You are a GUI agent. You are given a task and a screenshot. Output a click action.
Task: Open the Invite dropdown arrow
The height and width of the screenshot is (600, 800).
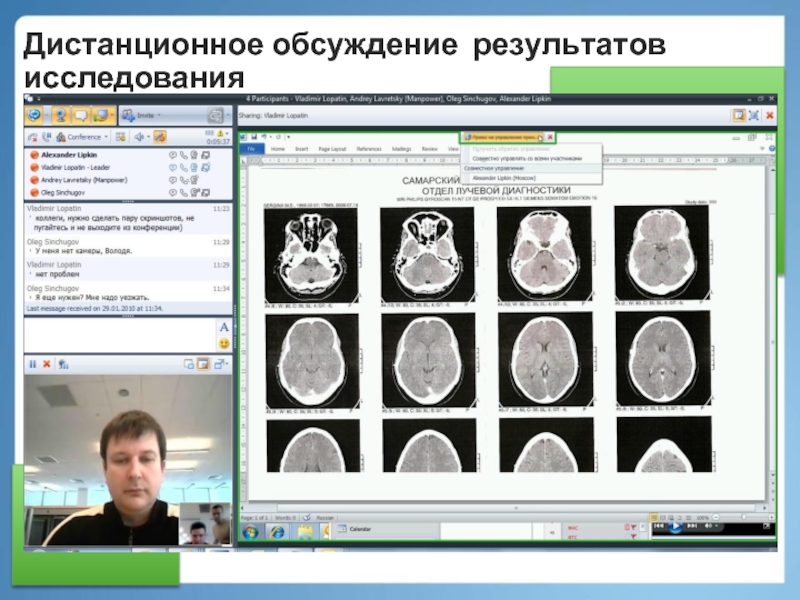tap(159, 116)
